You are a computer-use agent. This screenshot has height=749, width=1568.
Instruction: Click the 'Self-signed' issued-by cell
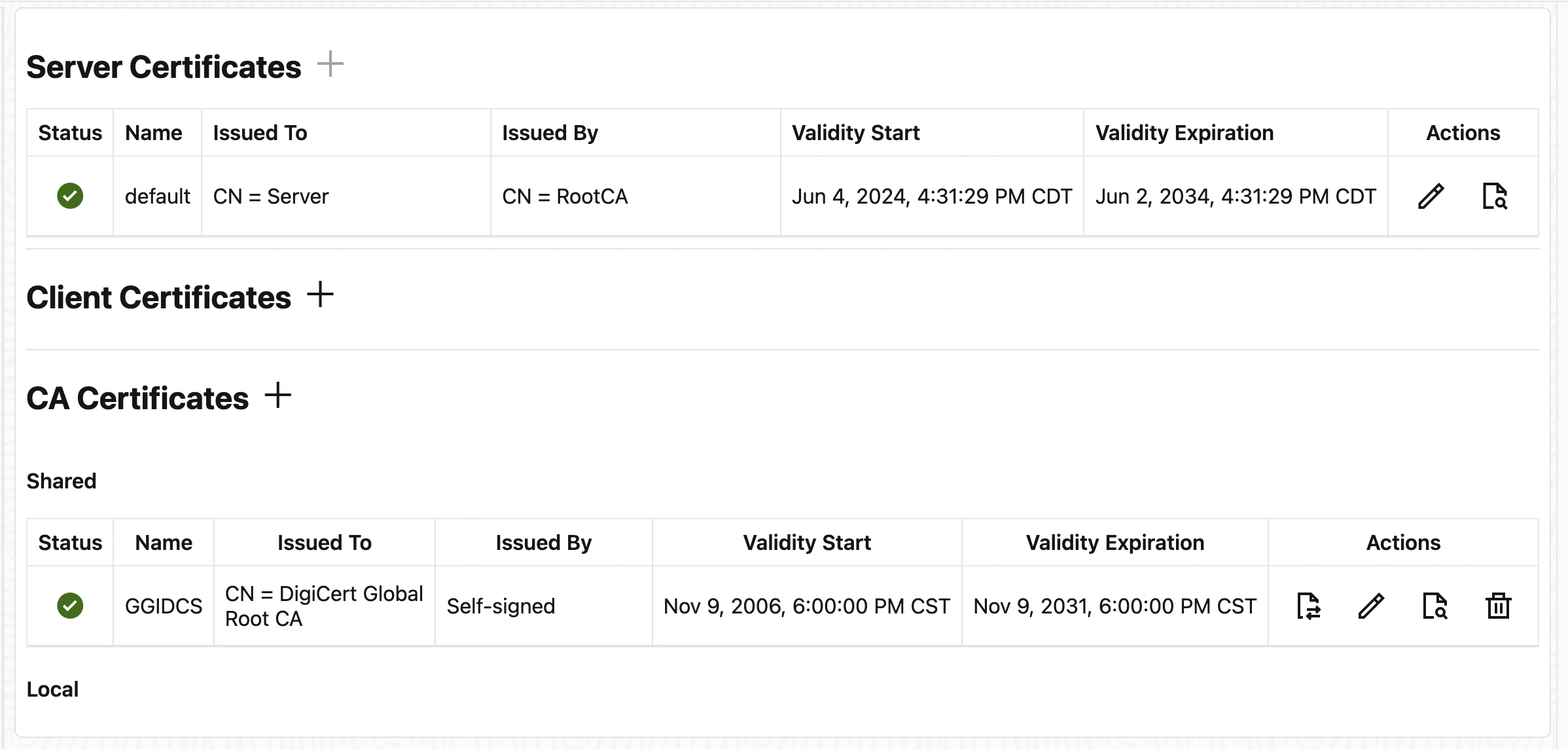[501, 606]
